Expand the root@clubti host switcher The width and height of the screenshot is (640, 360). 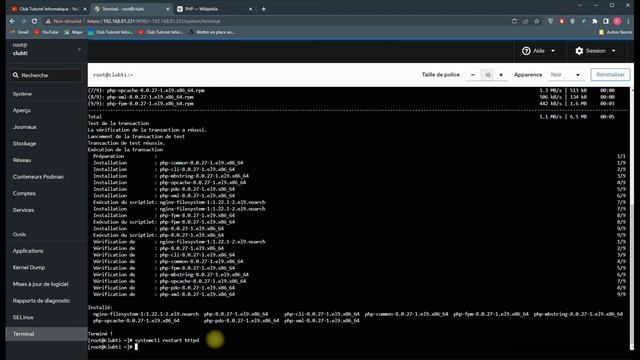(x=79, y=49)
